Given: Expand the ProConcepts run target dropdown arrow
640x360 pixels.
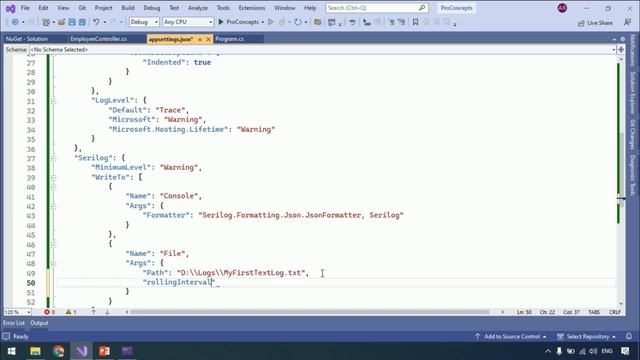Looking at the screenshot, I should pyautogui.click(x=262, y=22).
